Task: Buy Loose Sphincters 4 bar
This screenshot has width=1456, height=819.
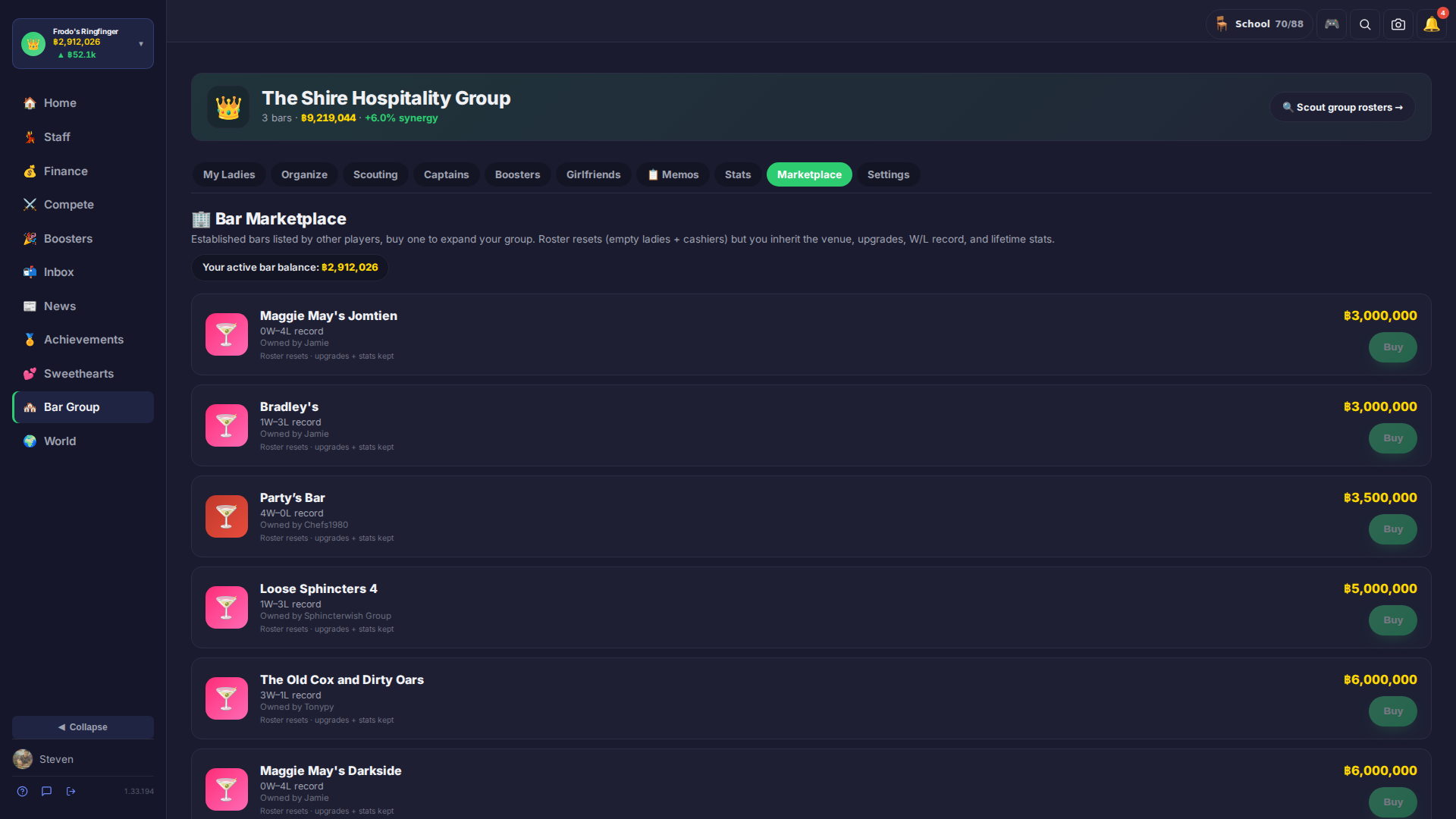Action: click(1393, 620)
